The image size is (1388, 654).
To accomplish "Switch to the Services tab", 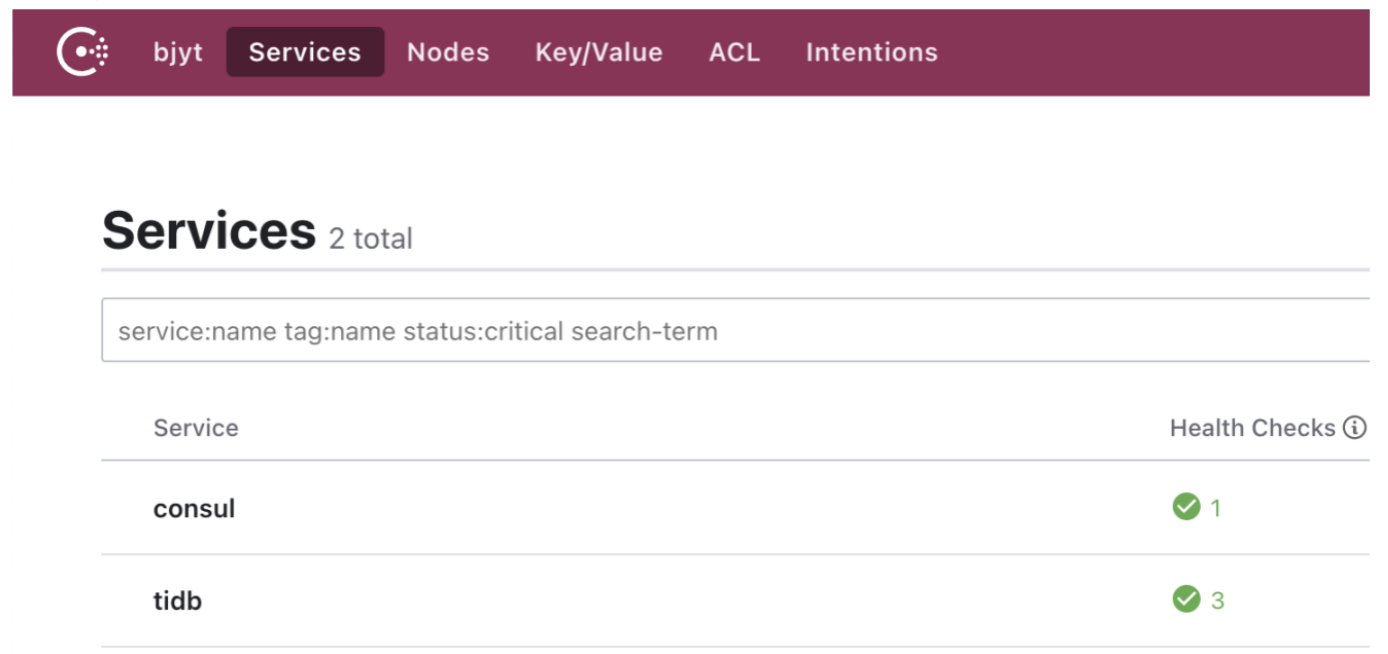I will (305, 52).
